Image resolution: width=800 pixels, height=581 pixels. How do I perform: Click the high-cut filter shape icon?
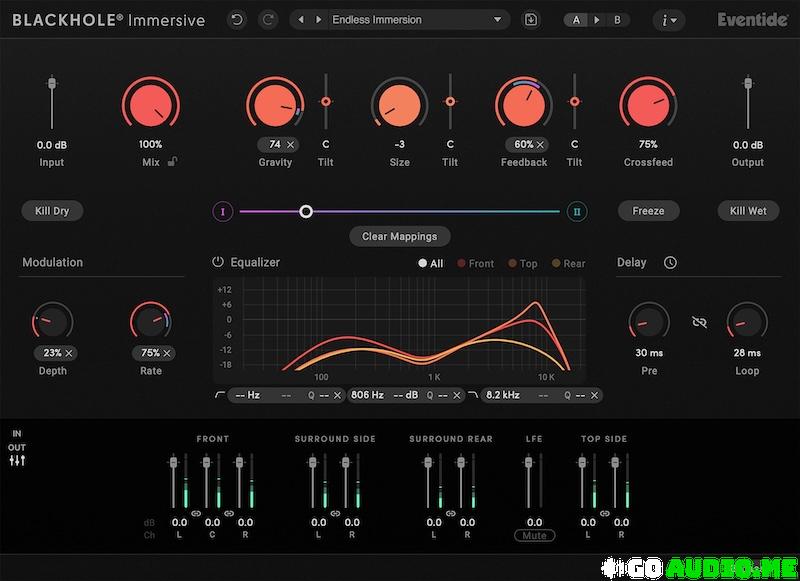point(473,395)
